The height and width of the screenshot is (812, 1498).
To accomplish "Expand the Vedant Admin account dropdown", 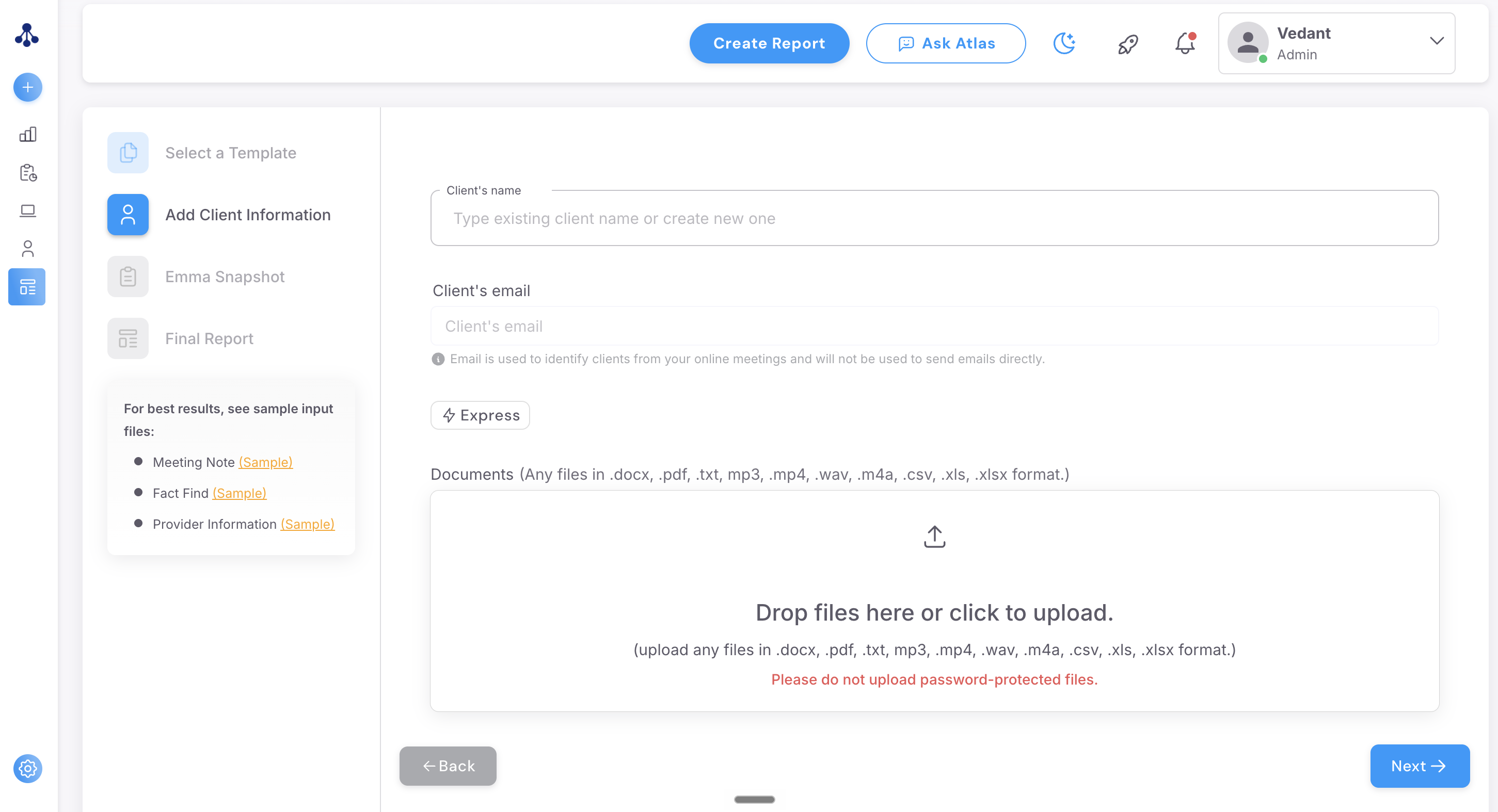I will click(1437, 41).
